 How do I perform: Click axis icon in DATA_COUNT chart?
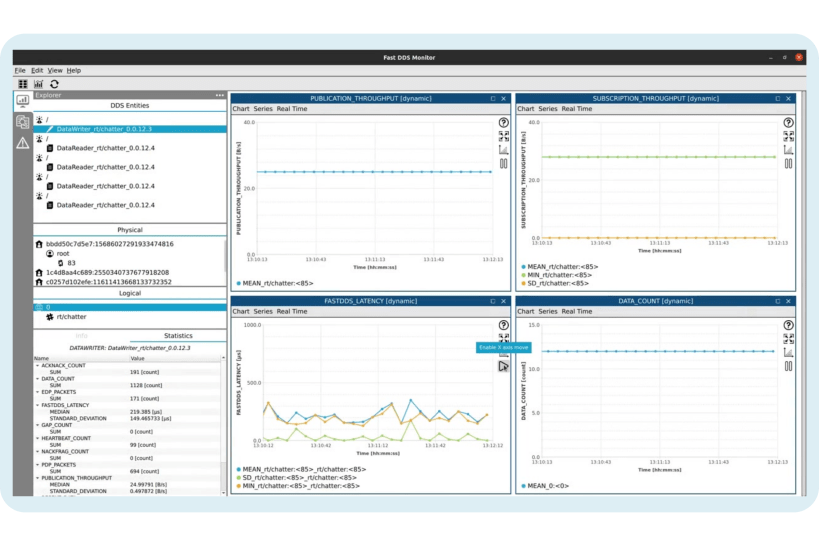click(789, 353)
